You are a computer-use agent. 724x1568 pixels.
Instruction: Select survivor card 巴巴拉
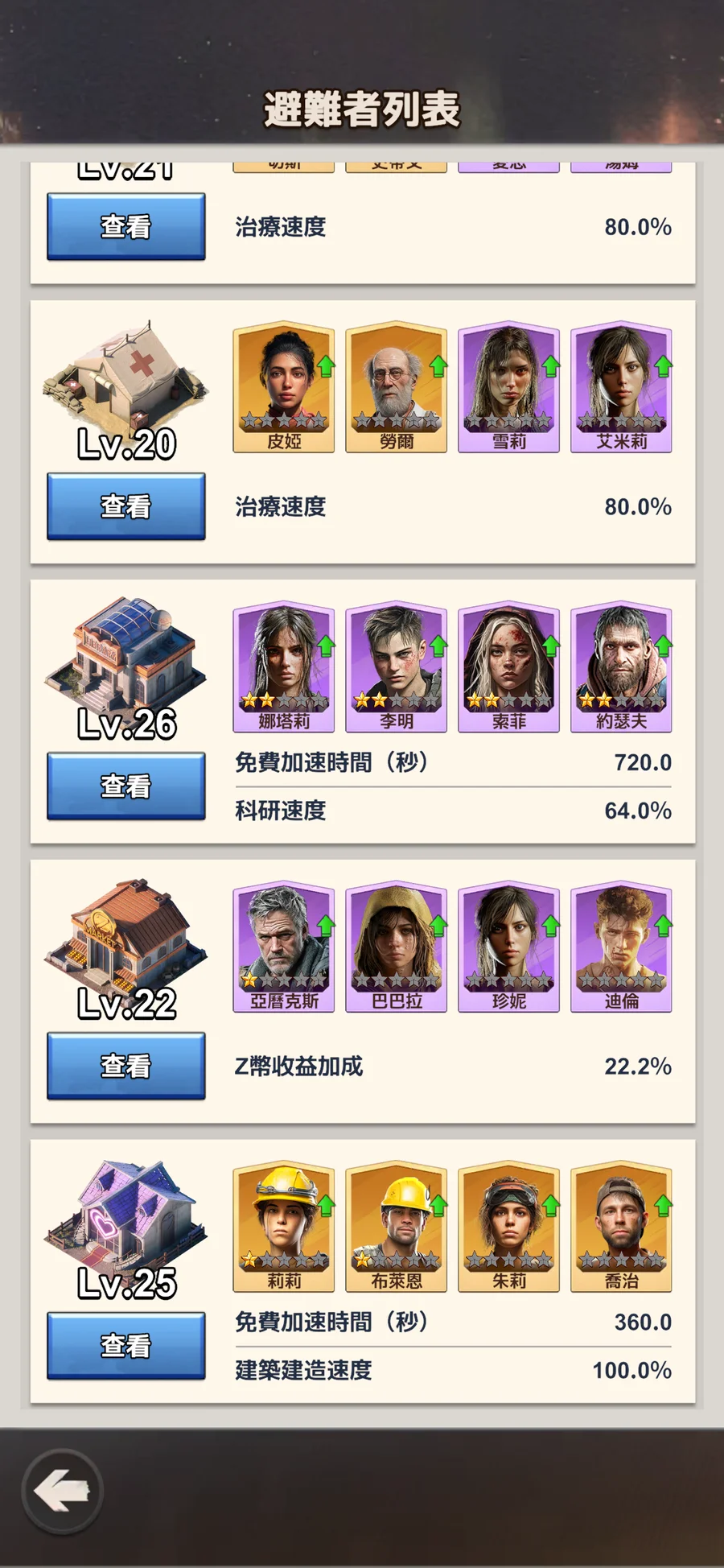coord(396,947)
